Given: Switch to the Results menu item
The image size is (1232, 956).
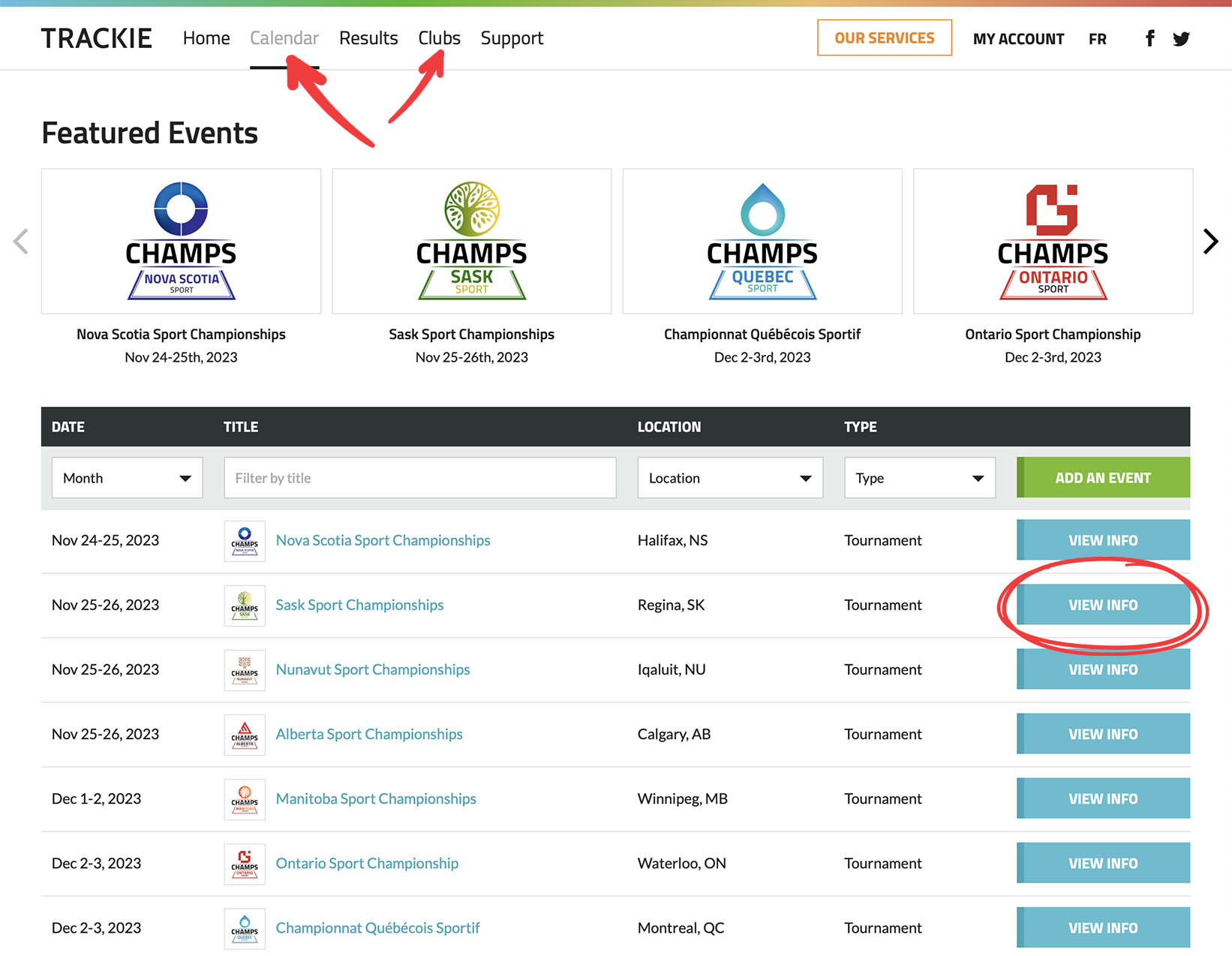Looking at the screenshot, I should [368, 38].
